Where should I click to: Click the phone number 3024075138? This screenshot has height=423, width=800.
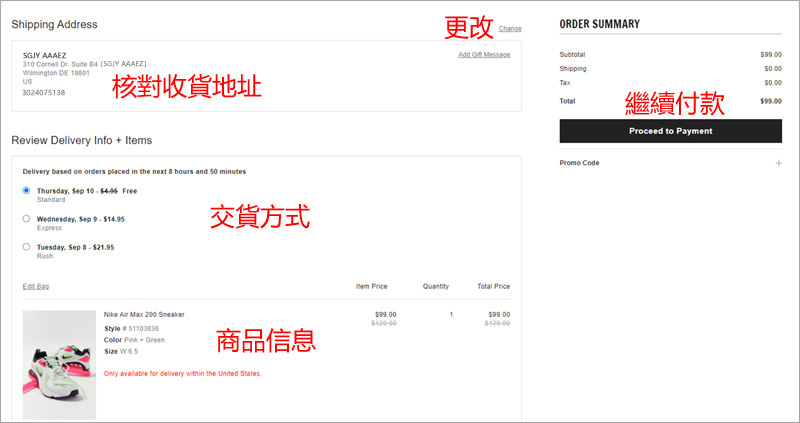pyautogui.click(x=44, y=92)
